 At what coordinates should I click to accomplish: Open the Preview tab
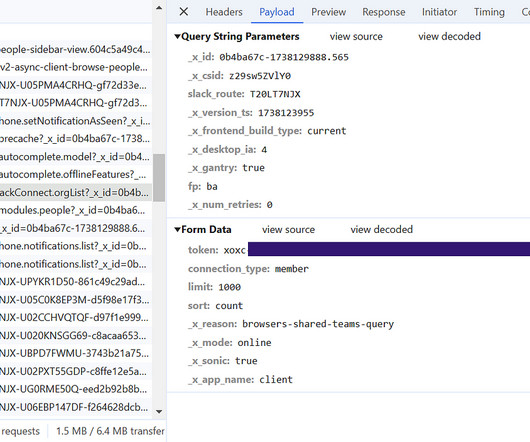(x=329, y=12)
